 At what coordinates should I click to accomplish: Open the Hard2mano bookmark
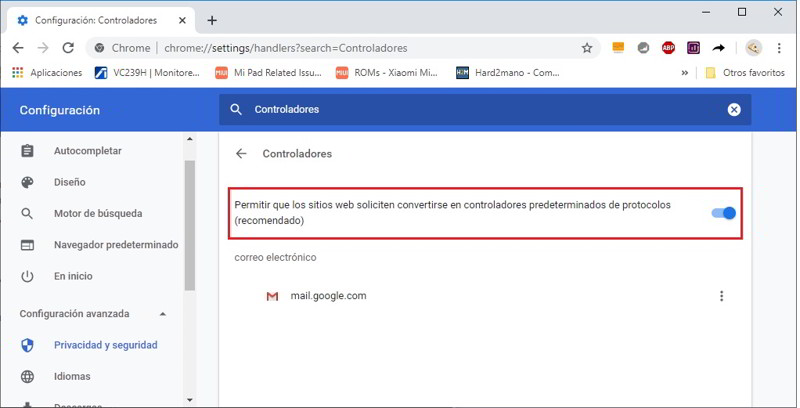coord(508,73)
